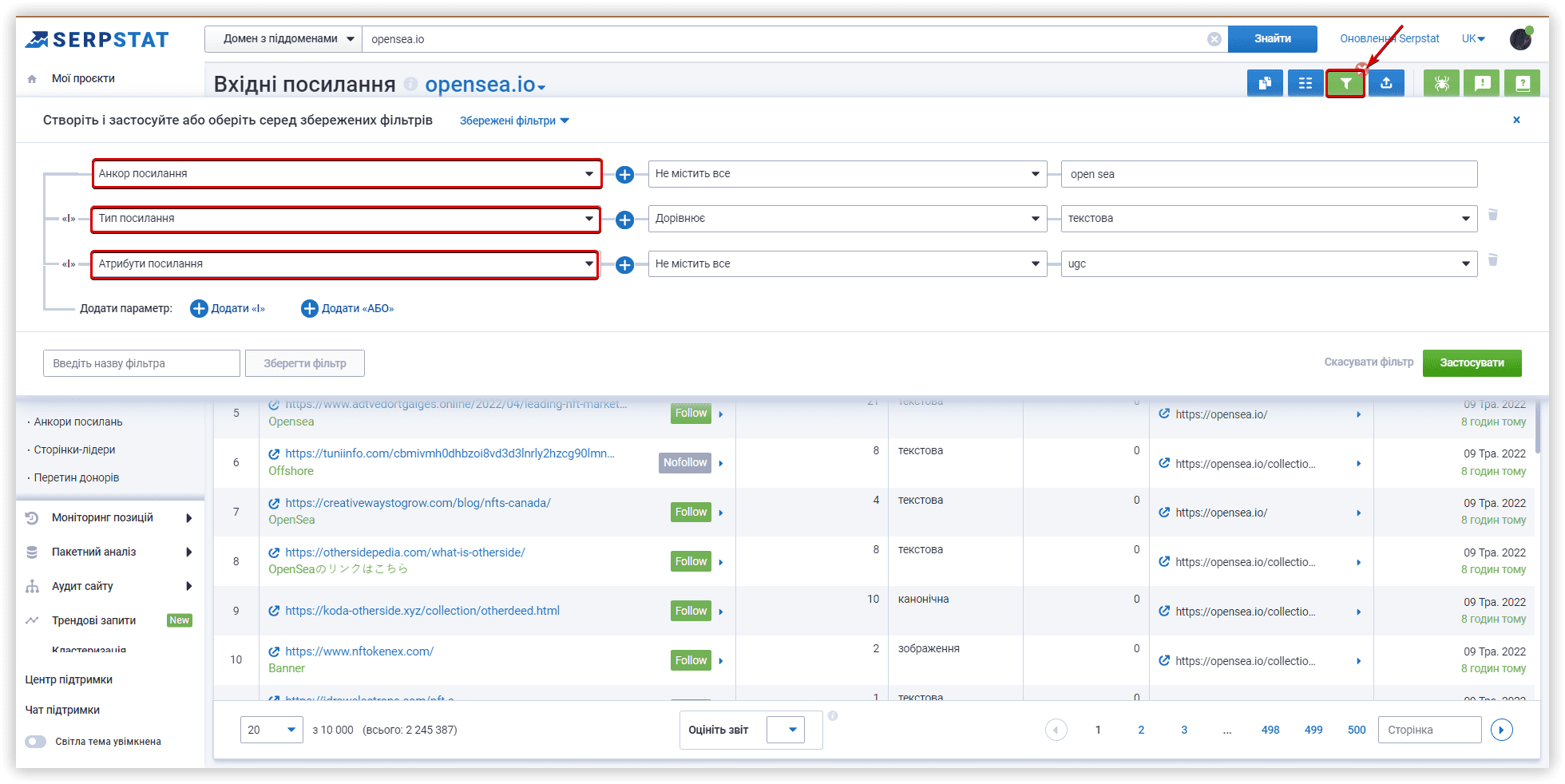Image resolution: width=1565 pixels, height=784 pixels.
Task: Click the open sea value field
Action: tap(1269, 174)
